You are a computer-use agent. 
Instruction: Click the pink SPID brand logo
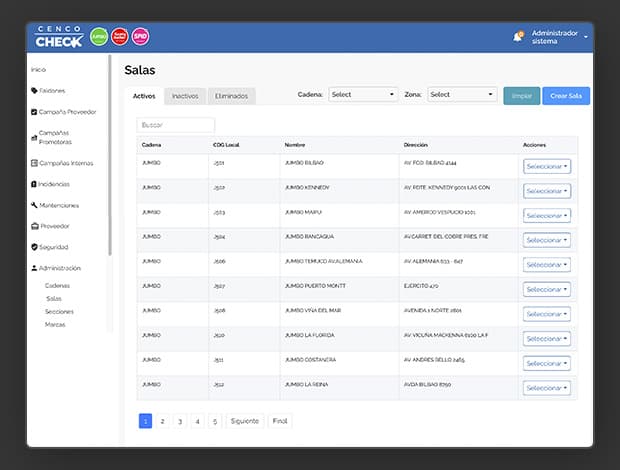141,37
